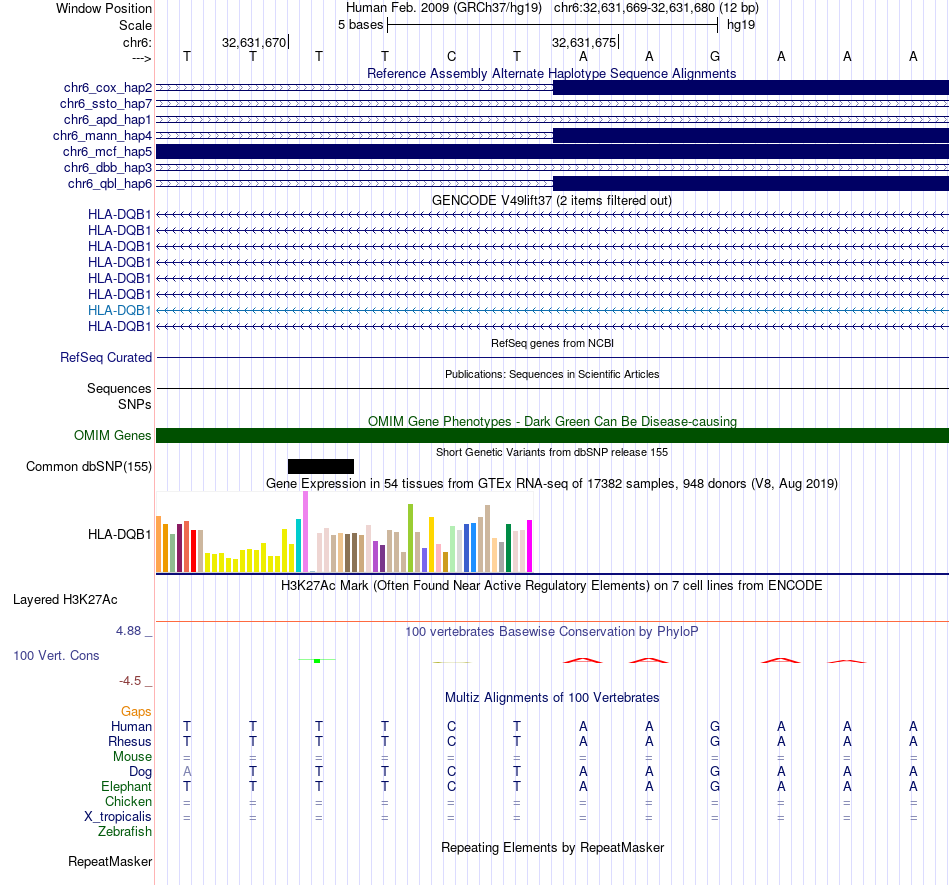The image size is (950, 885).
Task: Click the OMIM Gene Phenotypes track title
Action: pos(552,422)
